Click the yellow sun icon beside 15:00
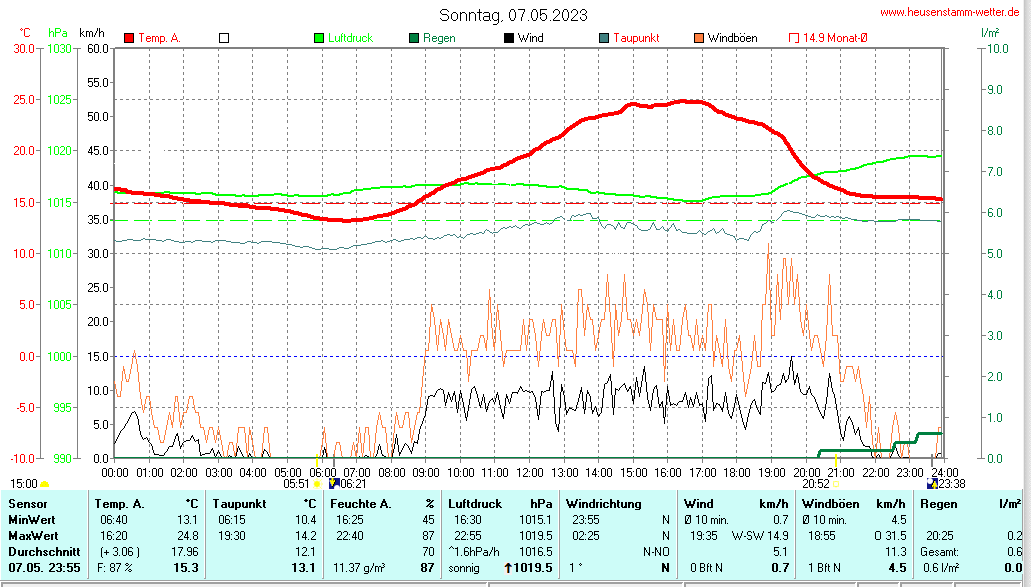Viewport: 1034px width, 587px height. [44, 484]
